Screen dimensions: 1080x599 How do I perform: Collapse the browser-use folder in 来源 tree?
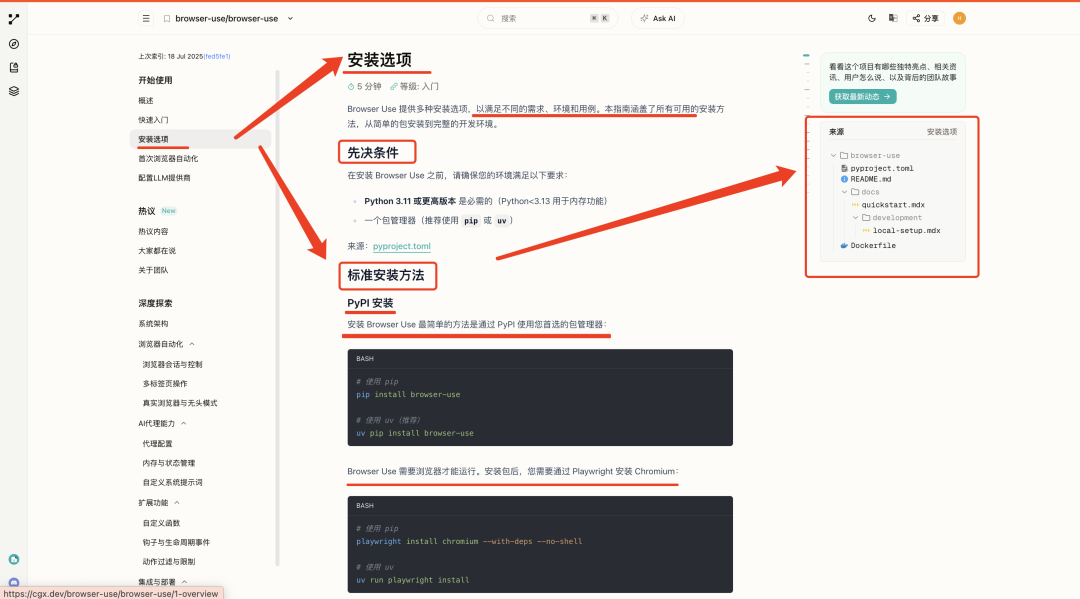[x=833, y=156]
